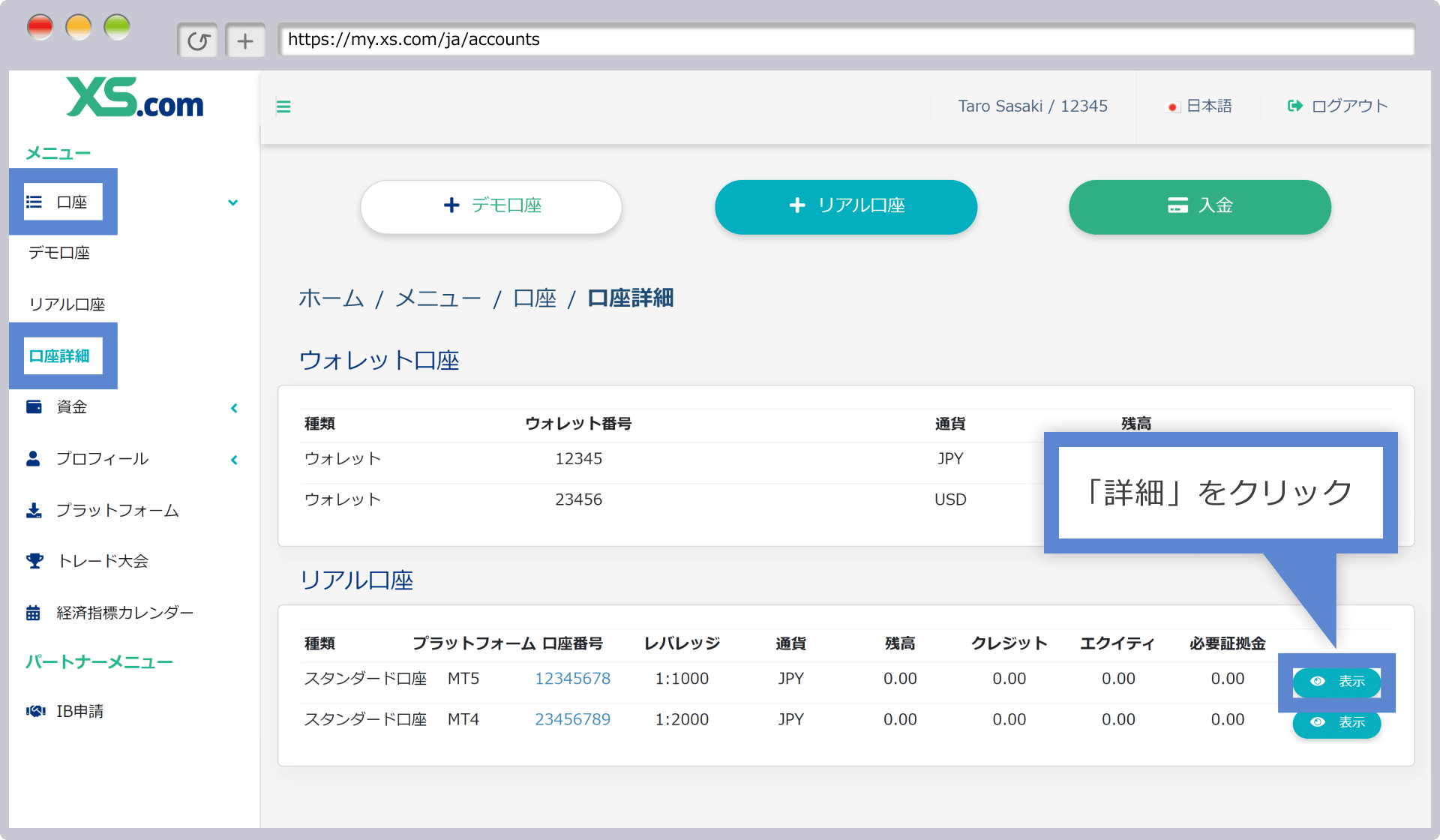1440x840 pixels.
Task: Click 表示 button for MT5 account
Action: (x=1336, y=682)
